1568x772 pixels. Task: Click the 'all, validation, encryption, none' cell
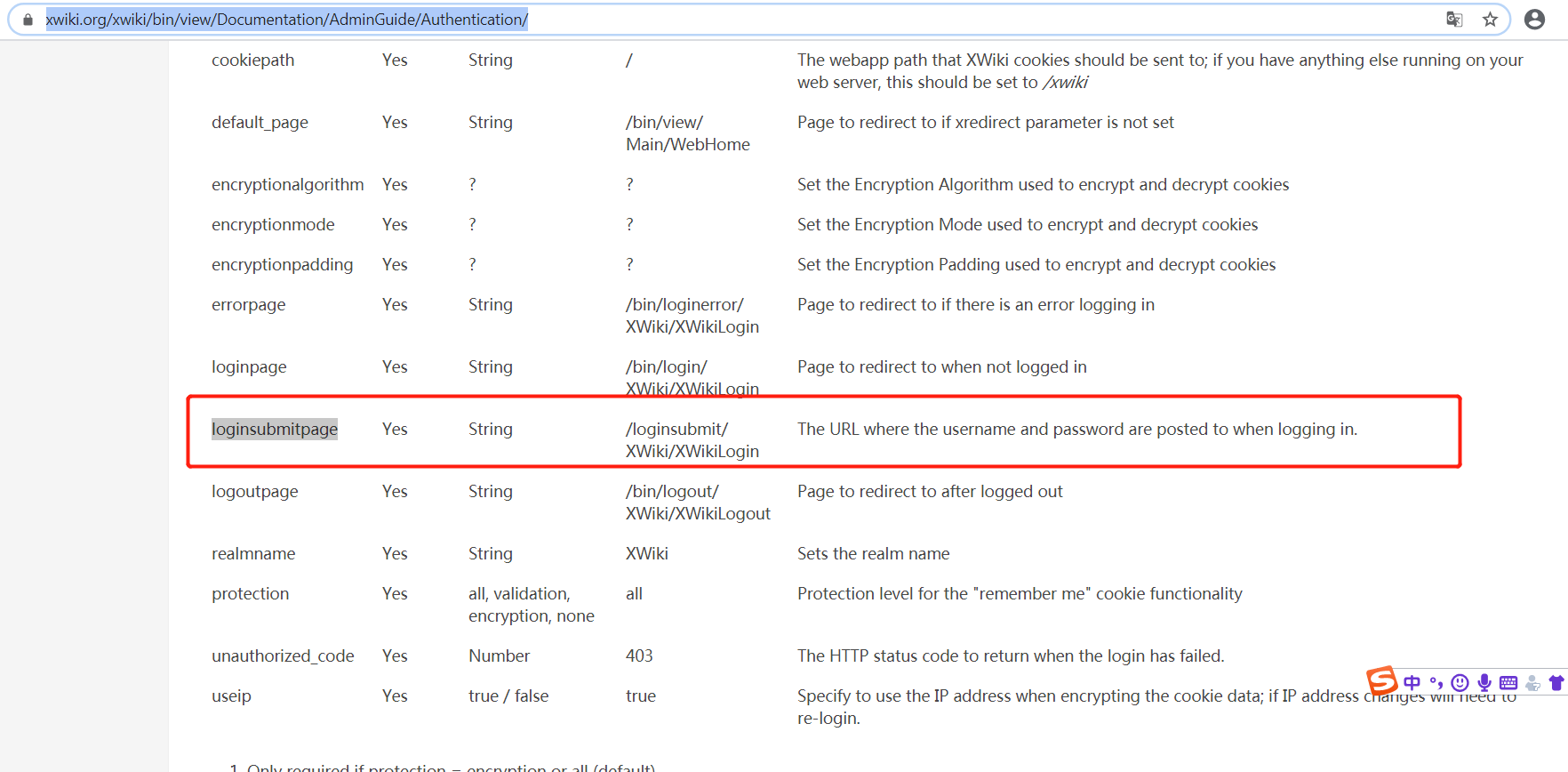pyautogui.click(x=531, y=605)
